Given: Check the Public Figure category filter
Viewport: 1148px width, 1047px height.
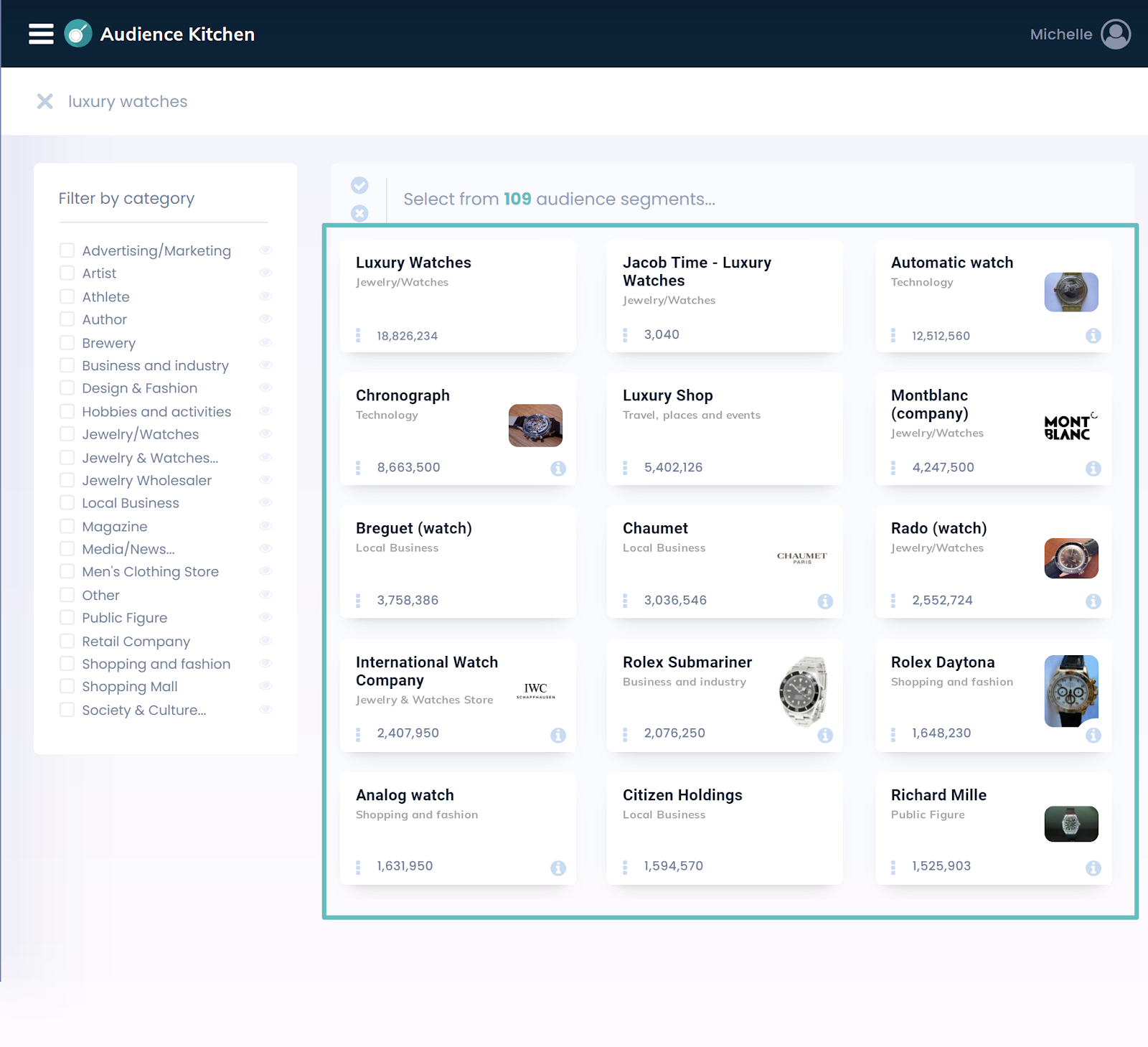Looking at the screenshot, I should click(67, 617).
